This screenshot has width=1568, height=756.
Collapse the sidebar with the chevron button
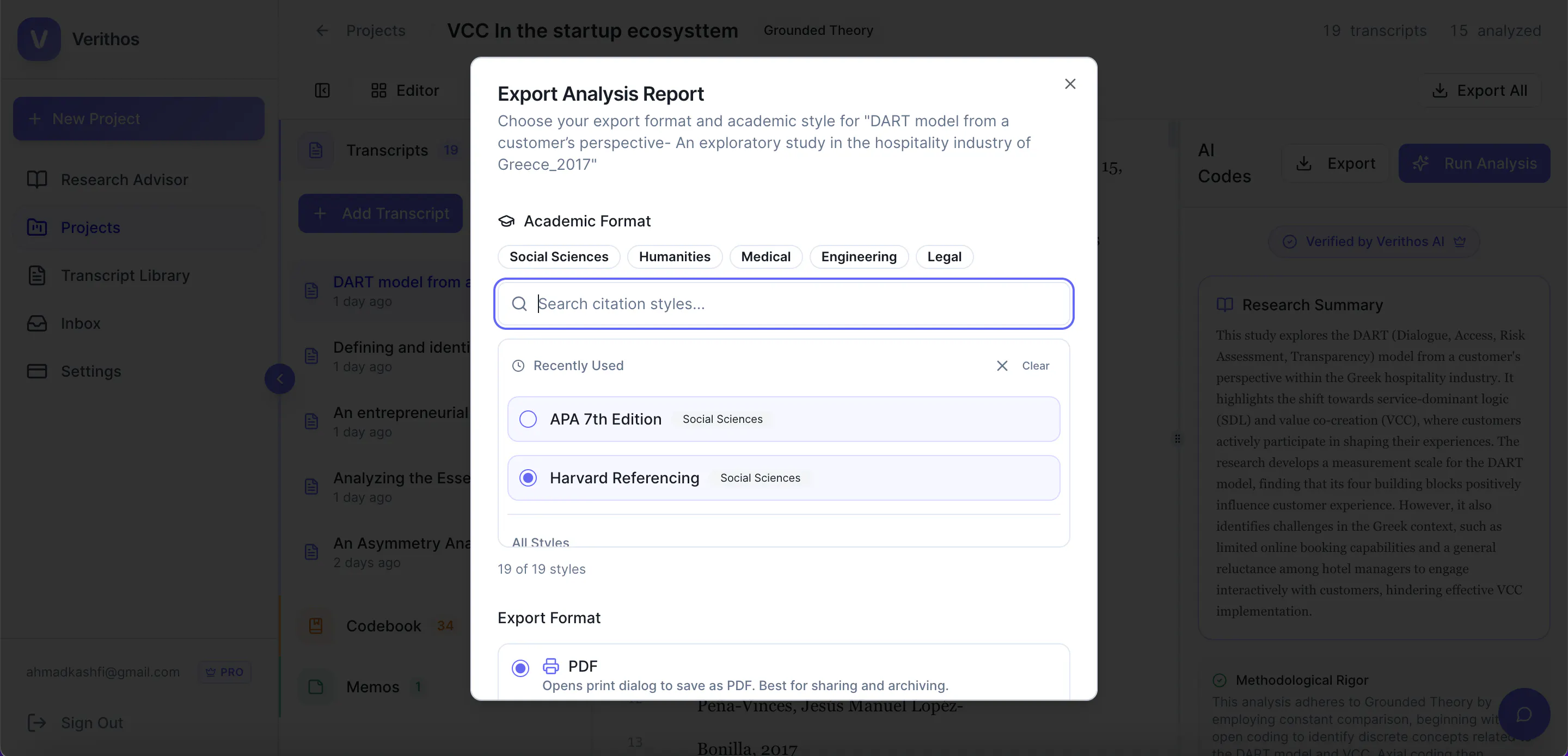[x=280, y=379]
